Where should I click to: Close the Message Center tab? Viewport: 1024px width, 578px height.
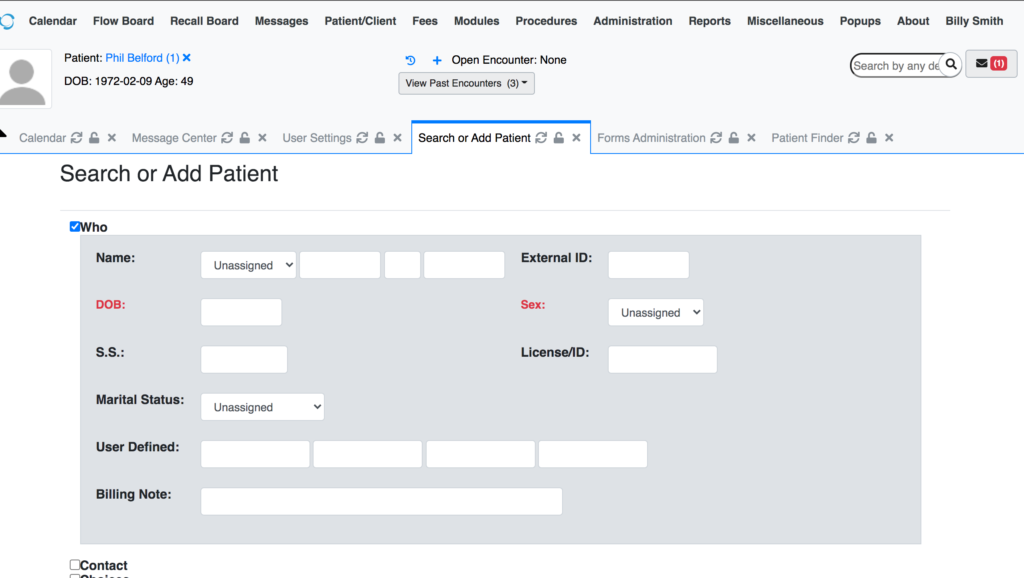263,138
